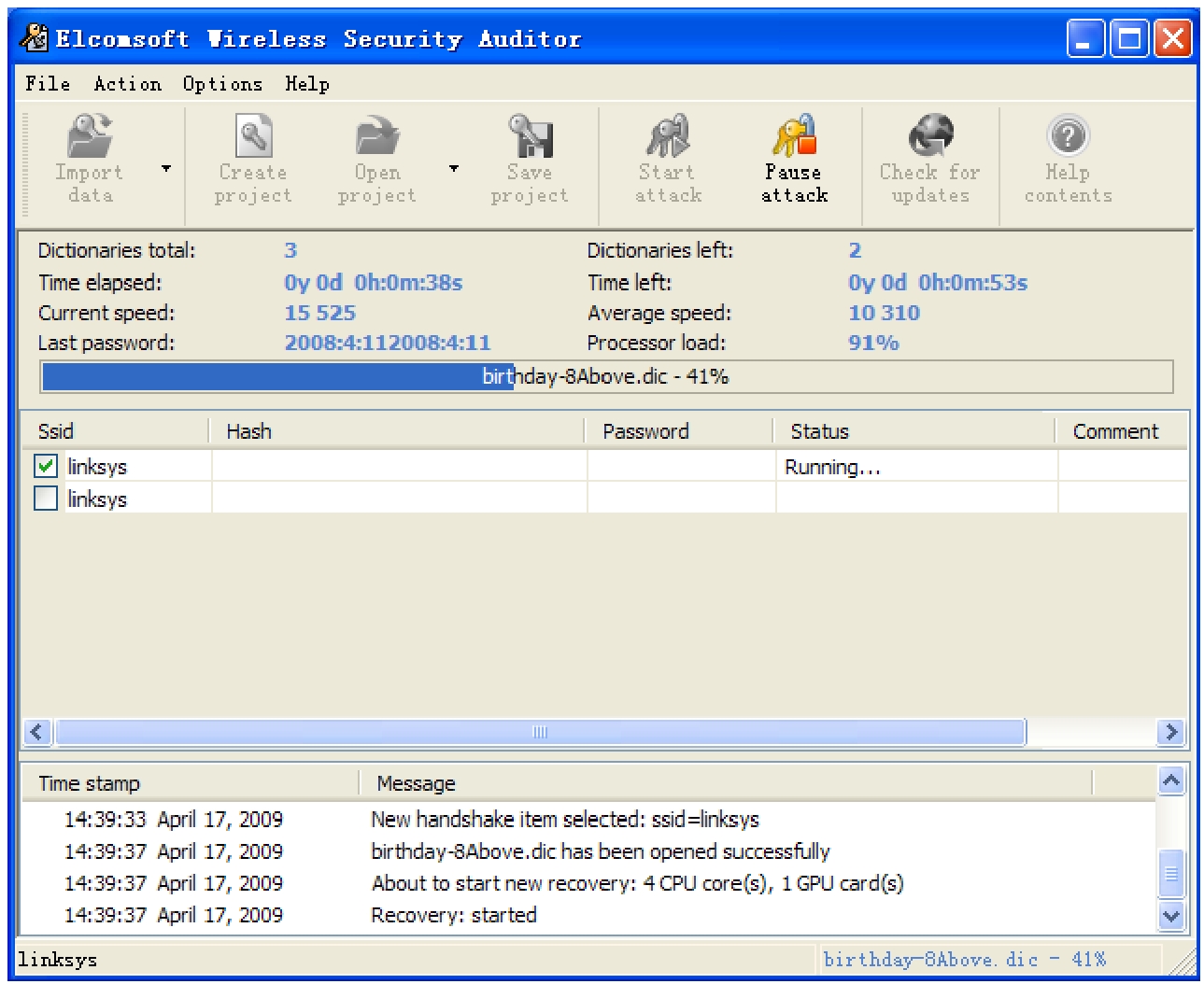1204x984 pixels.
Task: Click the Status column header
Action: (915, 431)
